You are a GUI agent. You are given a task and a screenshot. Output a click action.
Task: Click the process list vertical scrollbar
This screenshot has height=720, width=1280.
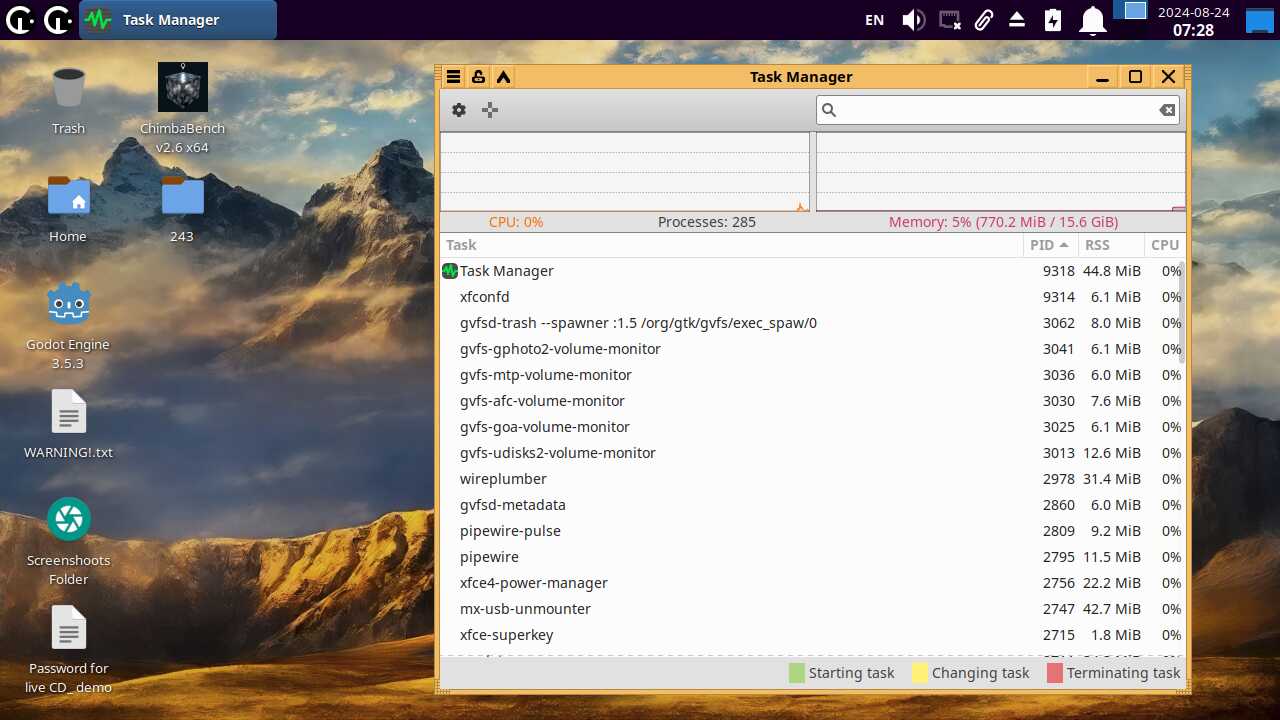point(1182,312)
